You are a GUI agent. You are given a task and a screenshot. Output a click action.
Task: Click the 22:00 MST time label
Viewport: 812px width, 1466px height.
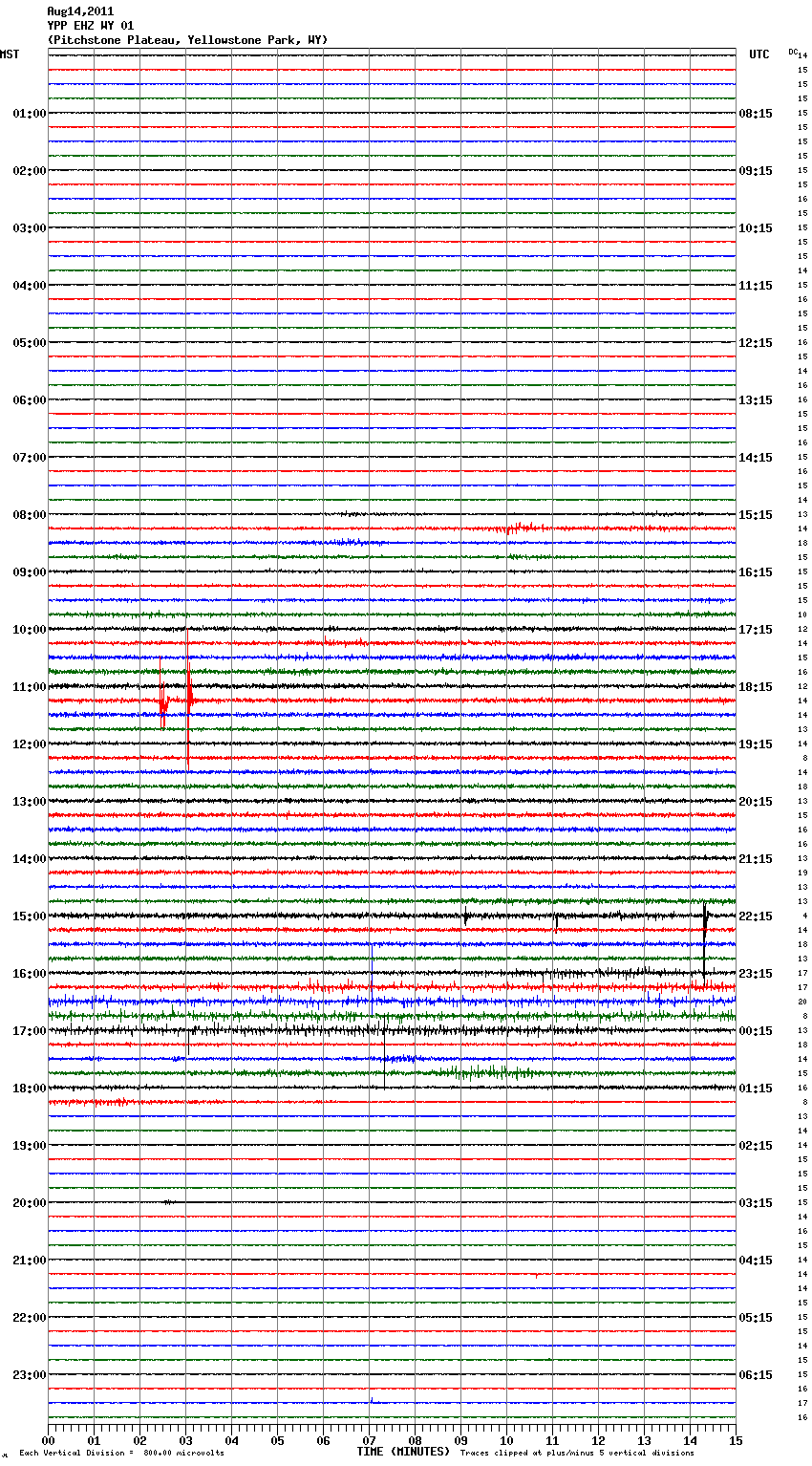[30, 1318]
